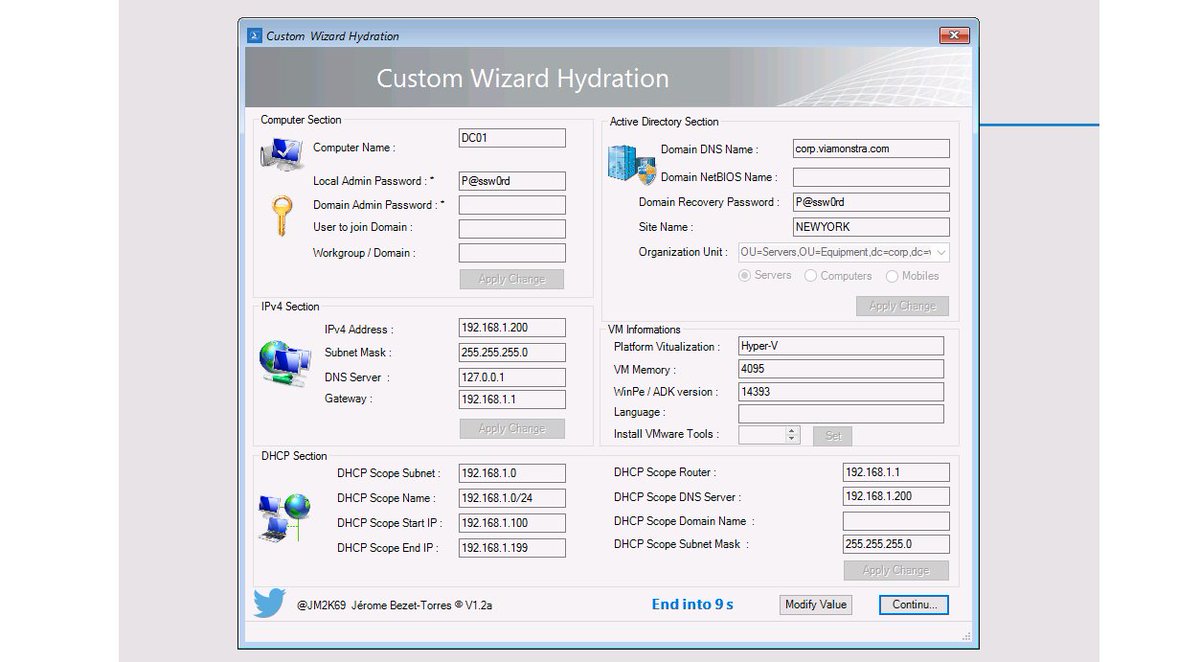The width and height of the screenshot is (1200, 662).
Task: Click the gold key icon
Action: coord(282,215)
